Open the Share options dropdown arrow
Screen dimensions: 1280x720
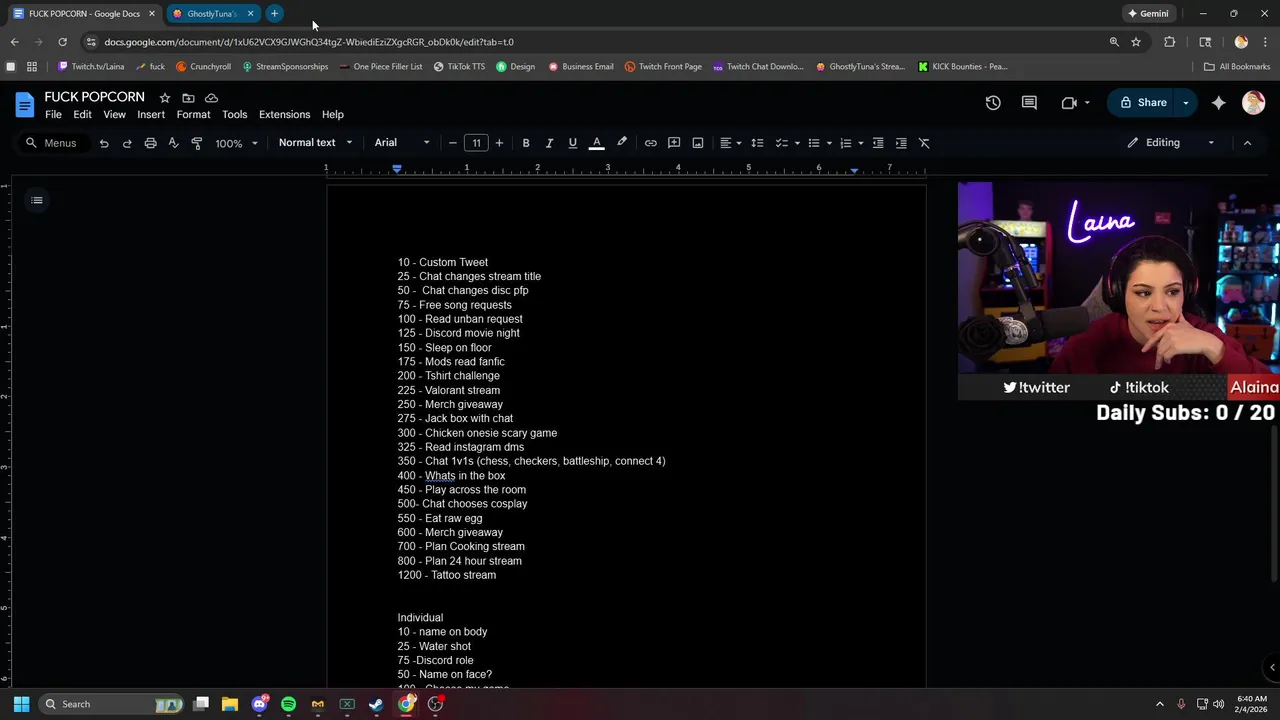[1186, 102]
